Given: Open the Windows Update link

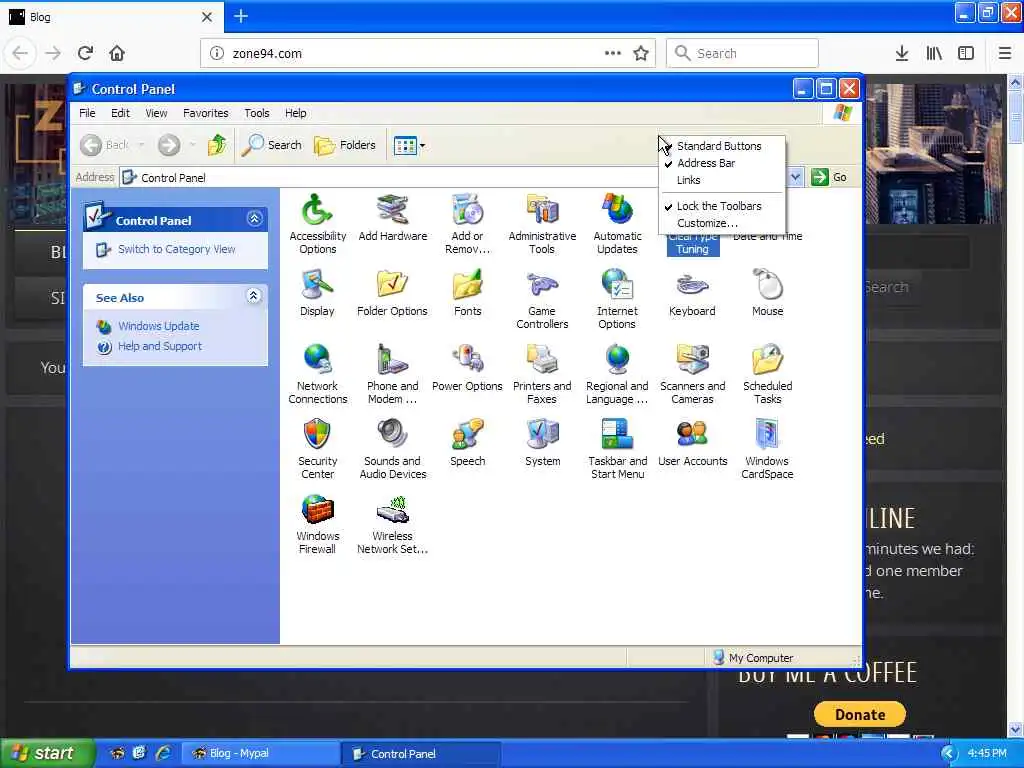Looking at the screenshot, I should [x=159, y=326].
